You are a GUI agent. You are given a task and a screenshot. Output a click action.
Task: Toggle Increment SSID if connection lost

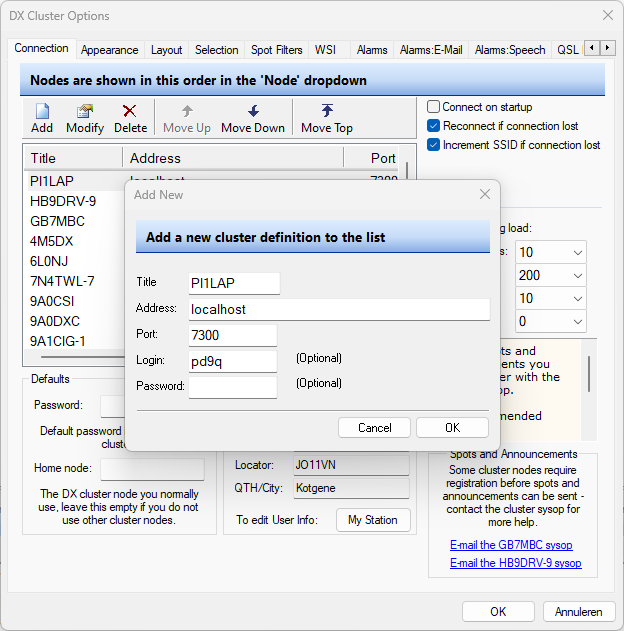pyautogui.click(x=434, y=145)
